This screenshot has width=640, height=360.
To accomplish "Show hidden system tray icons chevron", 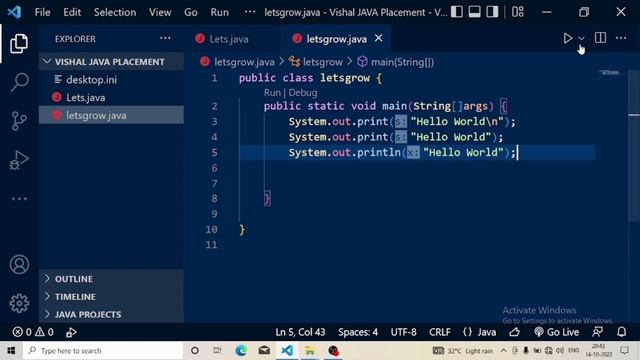I will coord(503,351).
